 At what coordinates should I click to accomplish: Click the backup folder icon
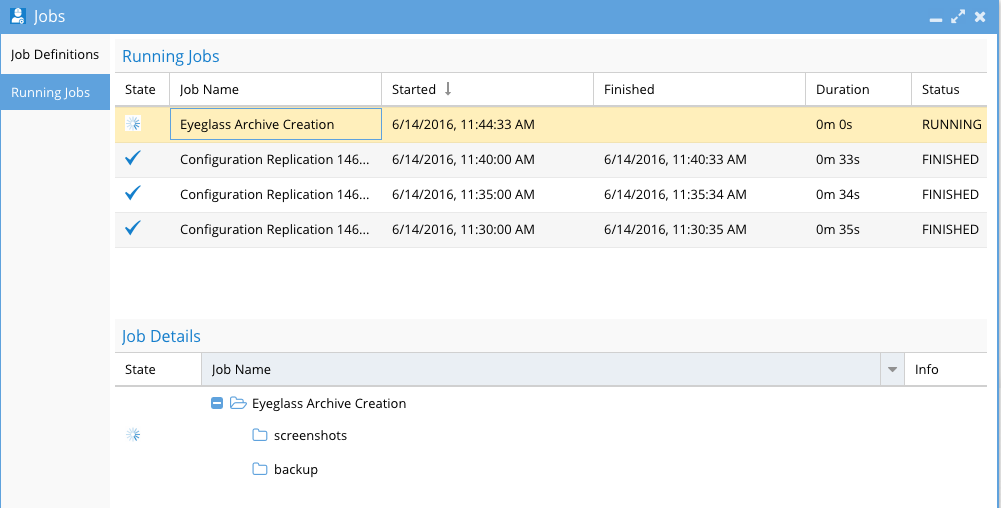tap(259, 469)
